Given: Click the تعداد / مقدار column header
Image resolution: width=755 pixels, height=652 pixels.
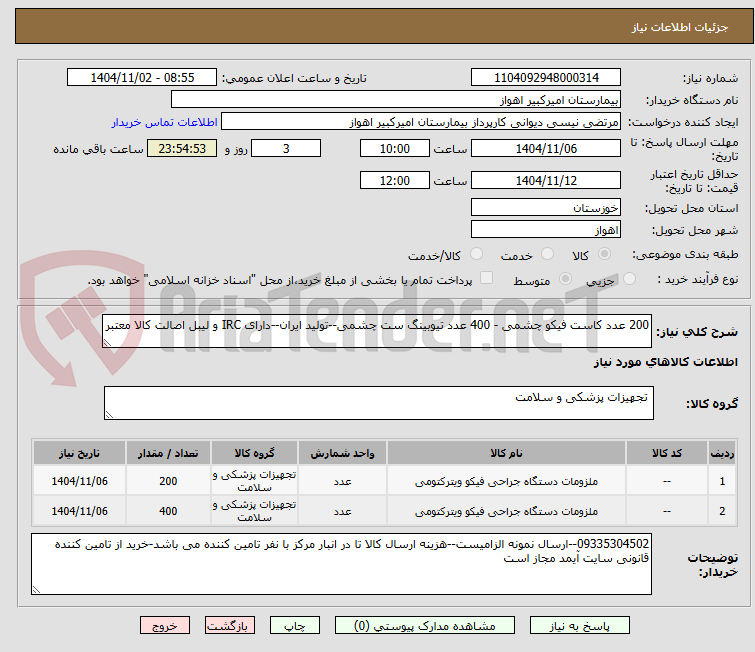Looking at the screenshot, I should tap(168, 453).
